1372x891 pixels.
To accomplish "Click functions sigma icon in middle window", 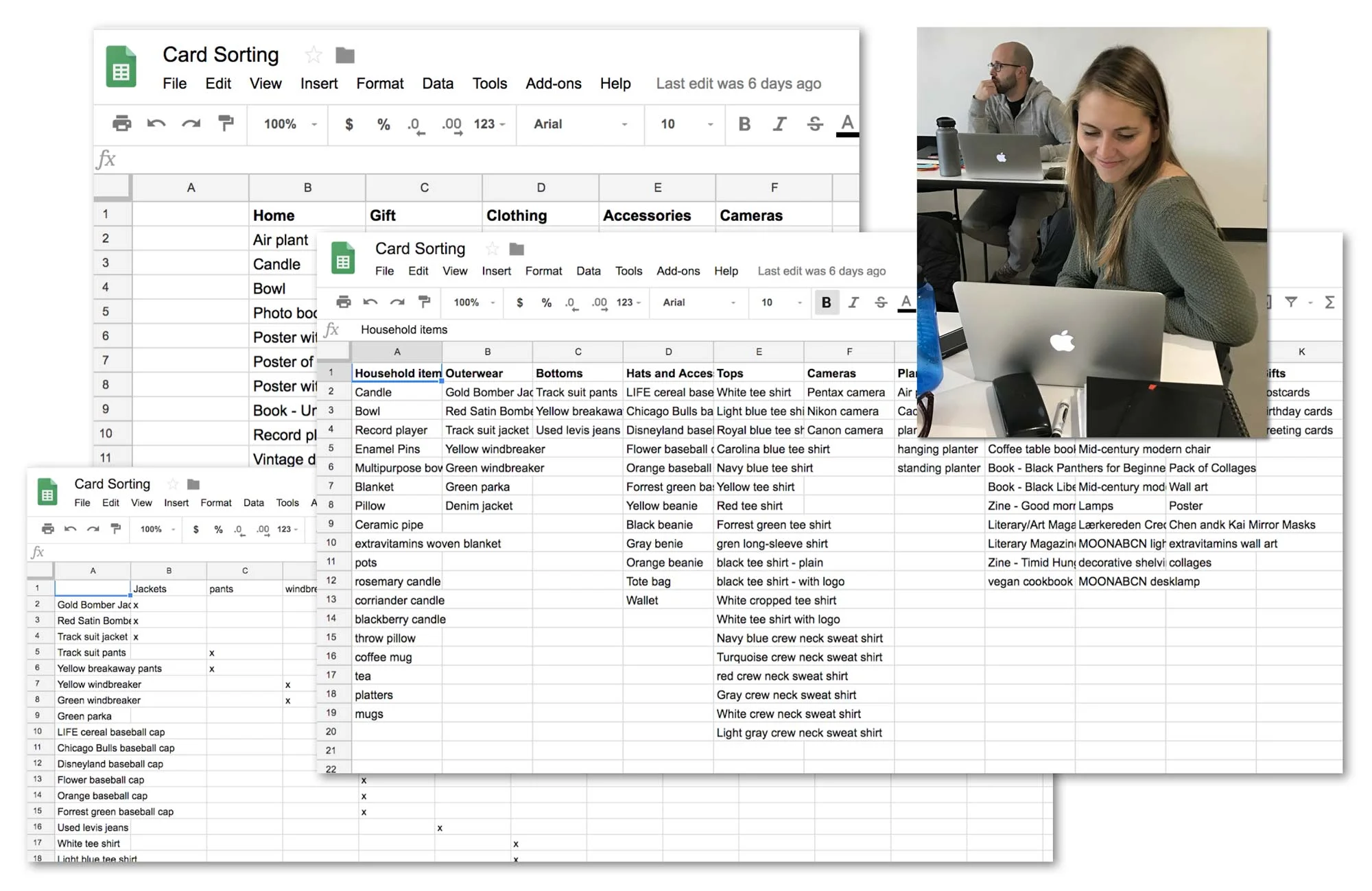I will (x=1329, y=302).
